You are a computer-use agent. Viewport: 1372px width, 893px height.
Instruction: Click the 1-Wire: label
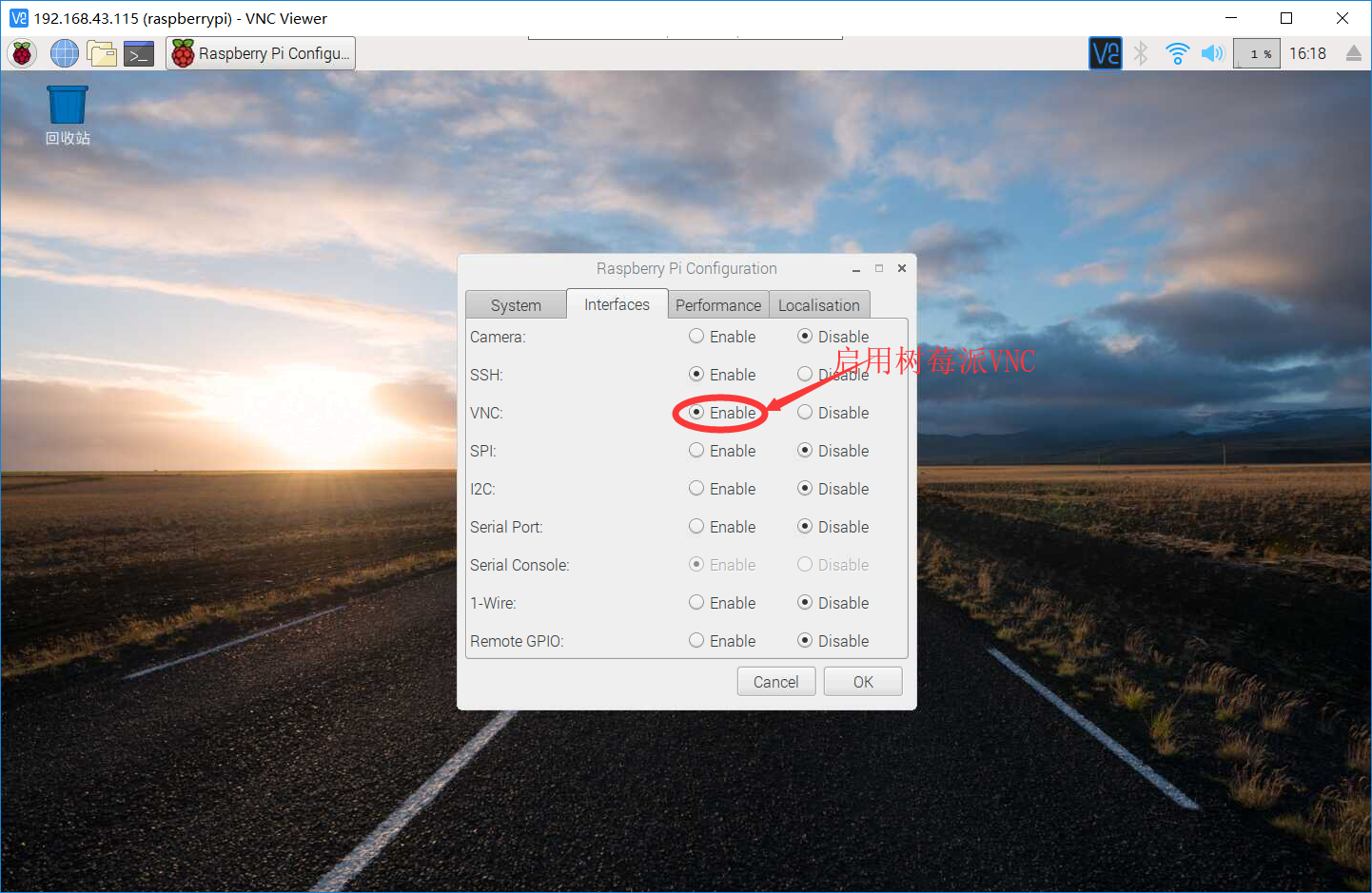(493, 603)
